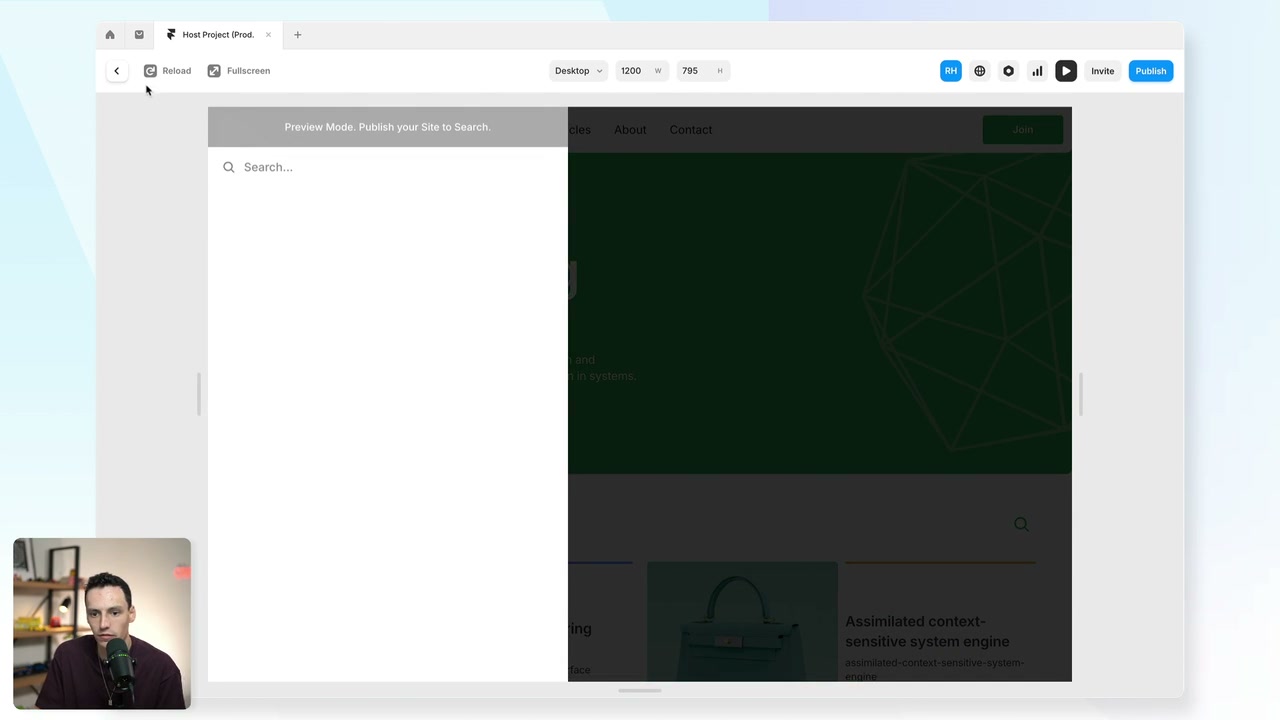
Task: Reload the preview
Action: [x=167, y=71]
